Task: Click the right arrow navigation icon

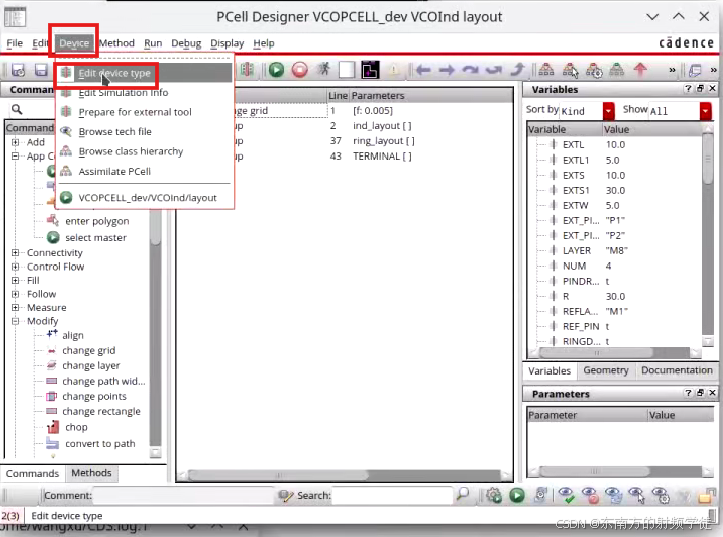Action: (x=446, y=70)
